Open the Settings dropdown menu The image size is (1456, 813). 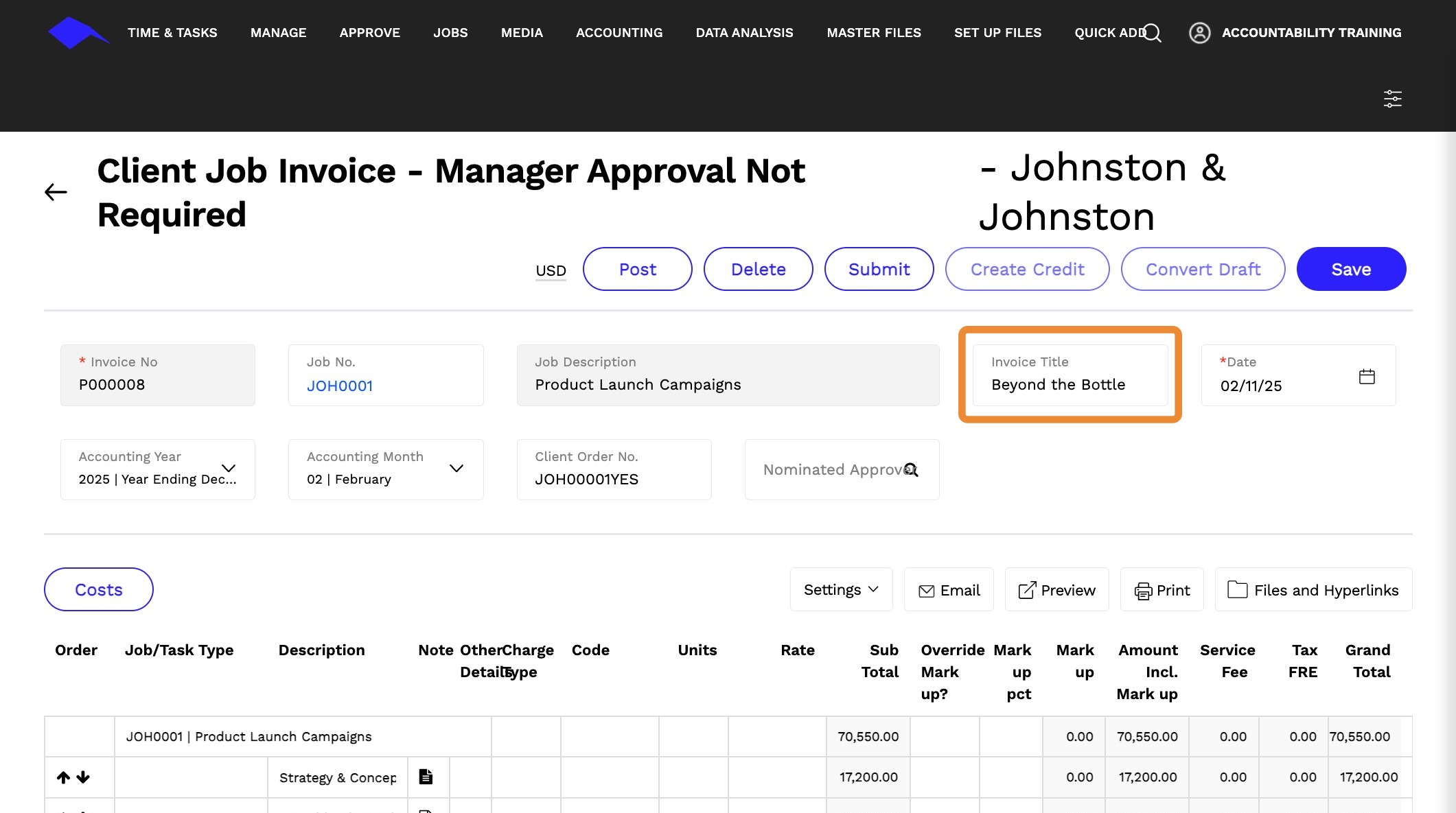[841, 590]
